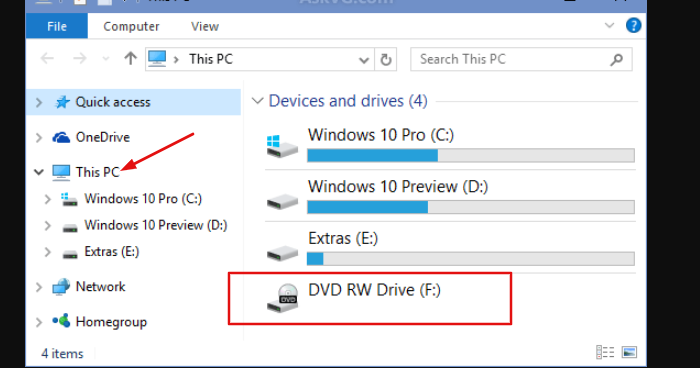Open the File ribbon tab
The height and width of the screenshot is (368, 700).
pos(57,26)
